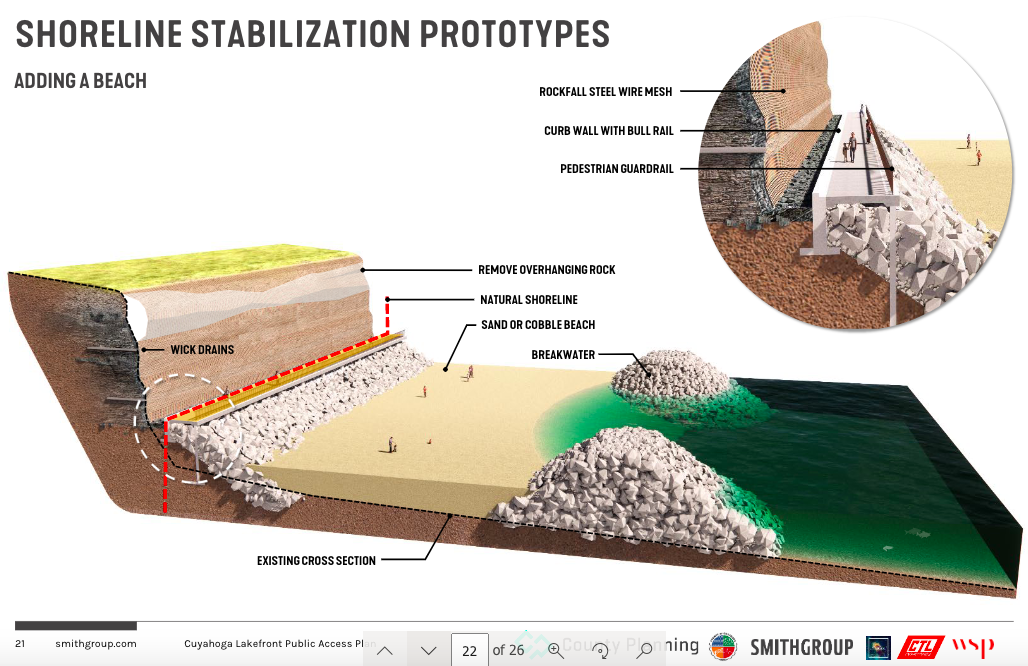Screen dimensions: 1028x666
Task: Go to previous page with up arrow
Action: 385,650
